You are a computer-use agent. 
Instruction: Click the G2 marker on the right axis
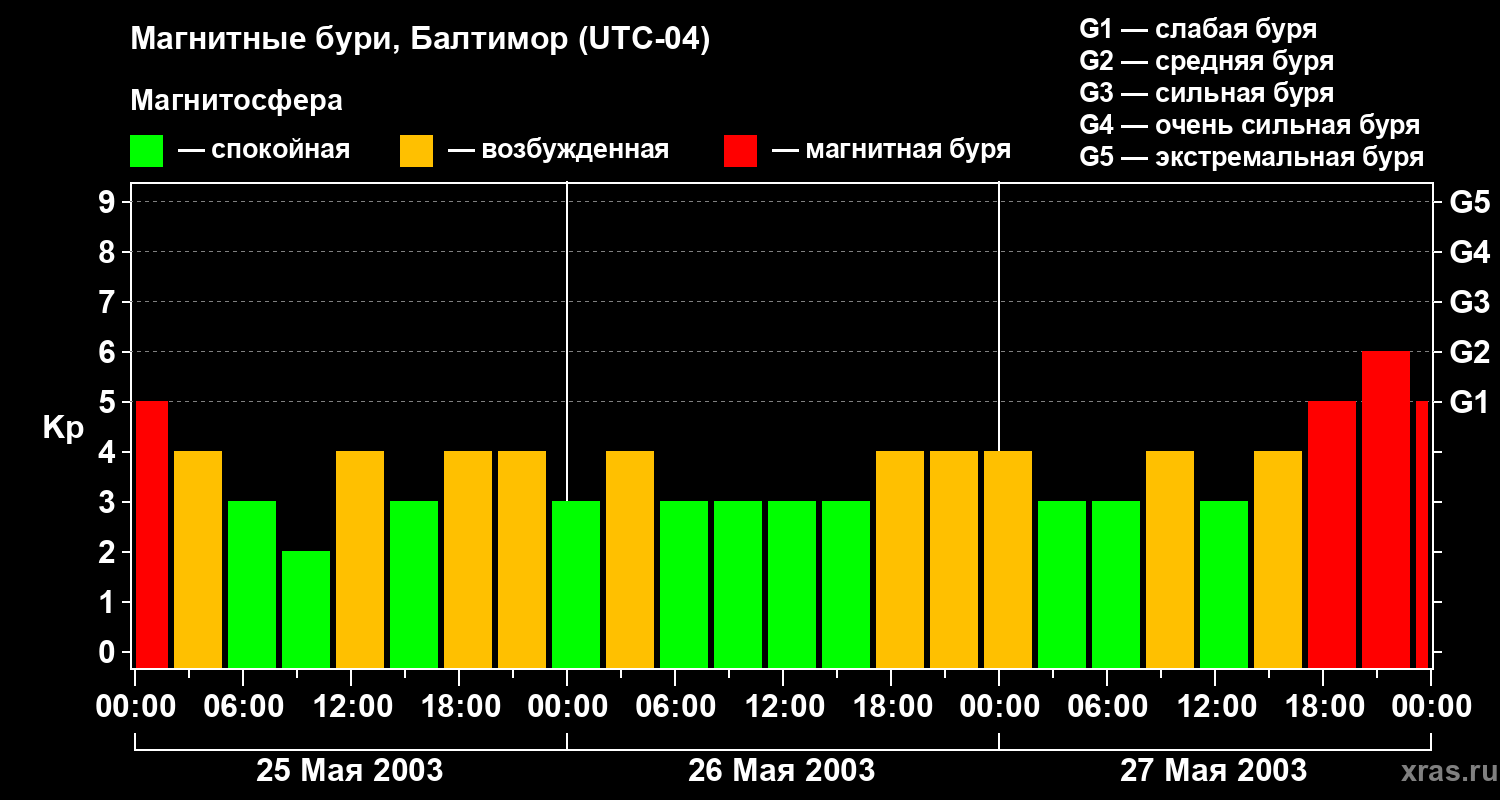1469,353
